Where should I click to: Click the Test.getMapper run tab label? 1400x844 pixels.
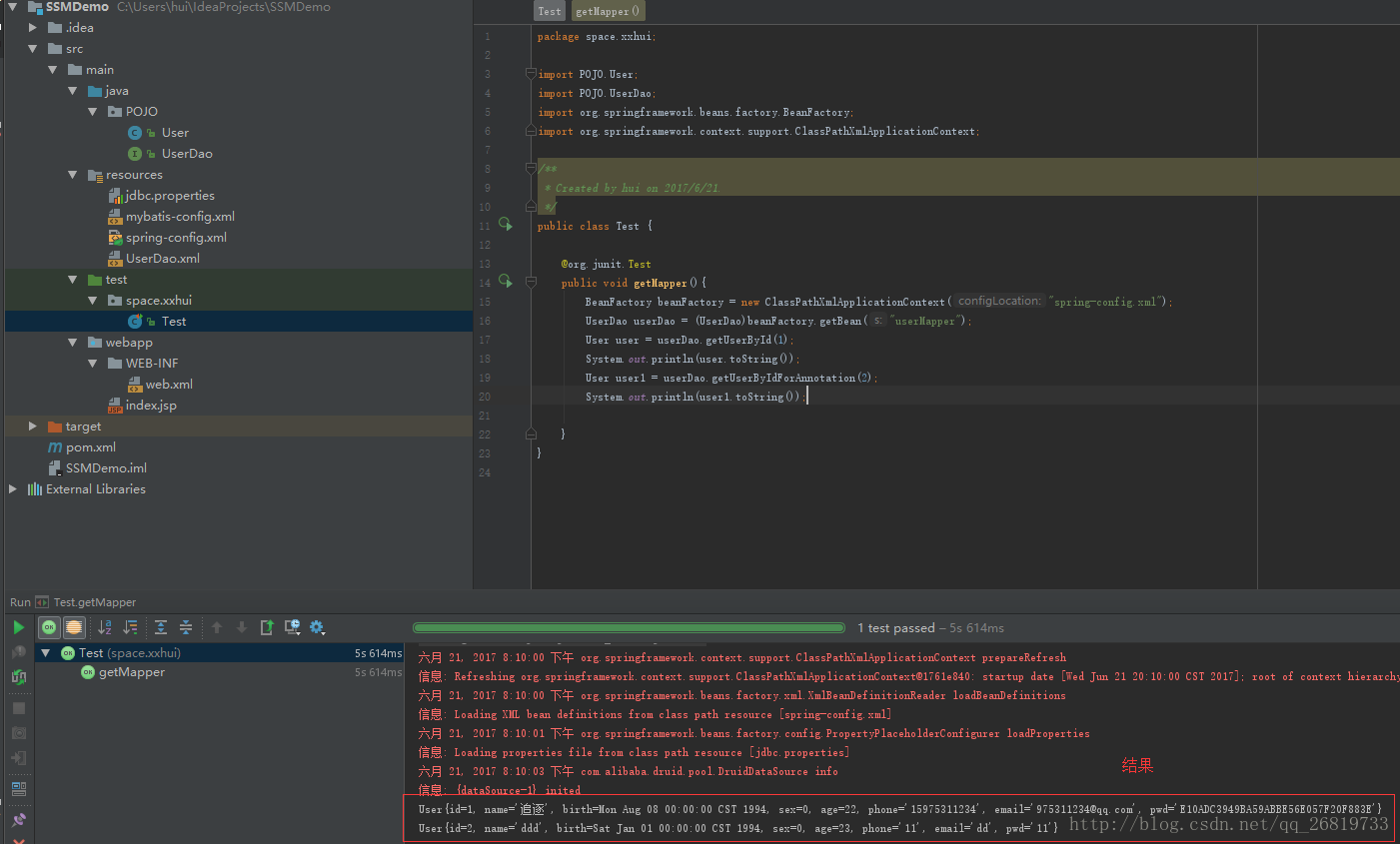[94, 602]
